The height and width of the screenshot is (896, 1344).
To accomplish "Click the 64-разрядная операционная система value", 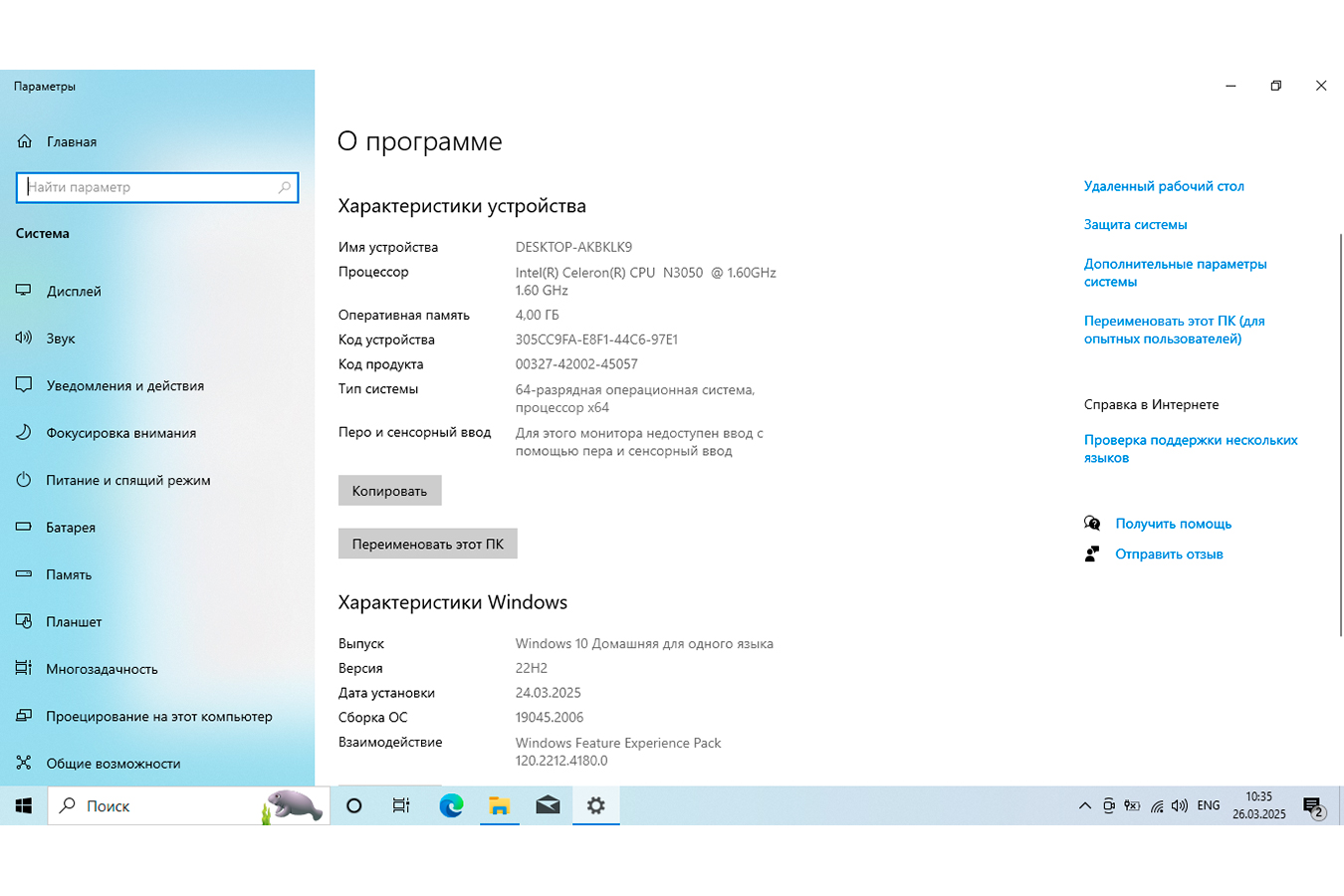I will (x=635, y=399).
